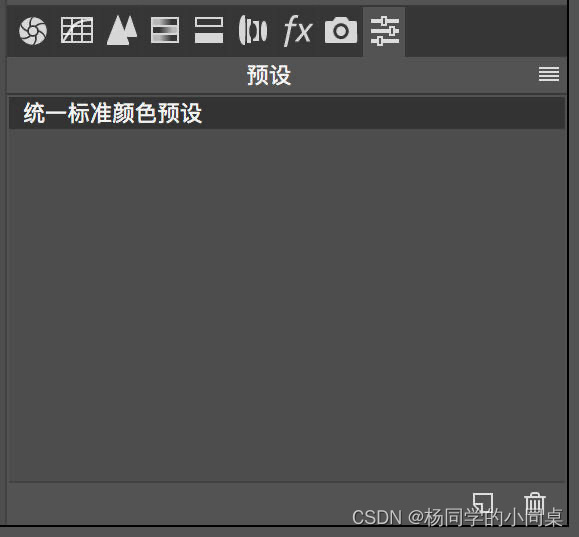Click the 预设 panel title
The width and height of the screenshot is (579, 537).
269,75
